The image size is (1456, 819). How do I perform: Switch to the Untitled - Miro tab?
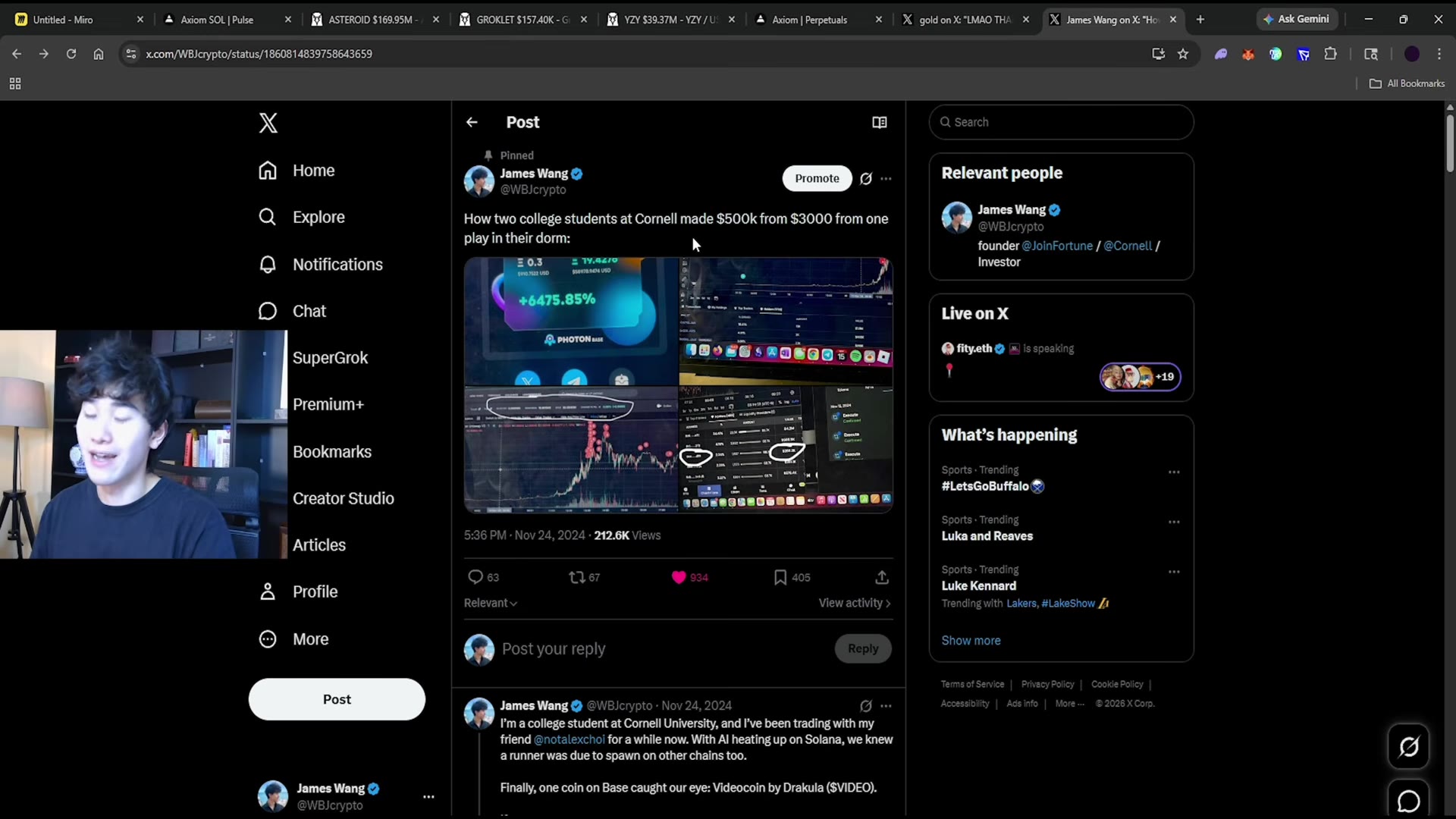(x=80, y=20)
